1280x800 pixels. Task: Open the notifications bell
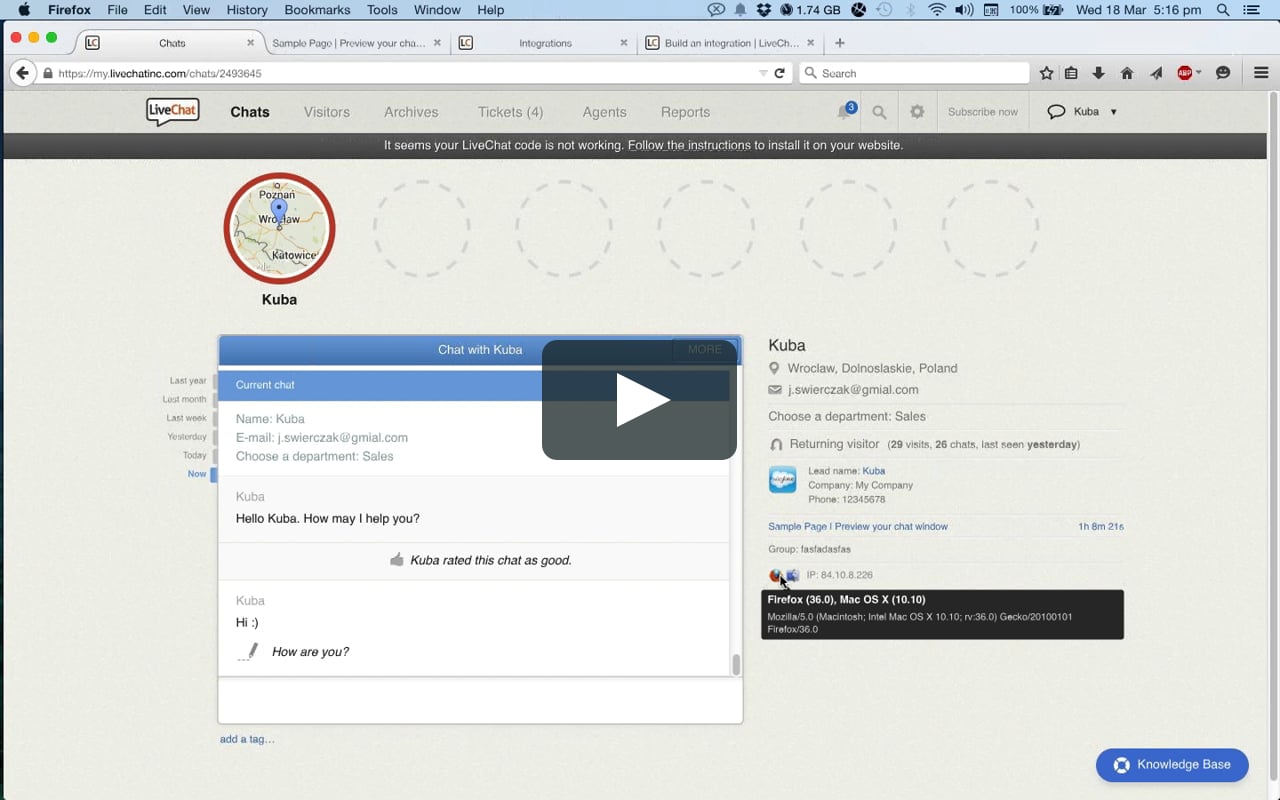(844, 112)
